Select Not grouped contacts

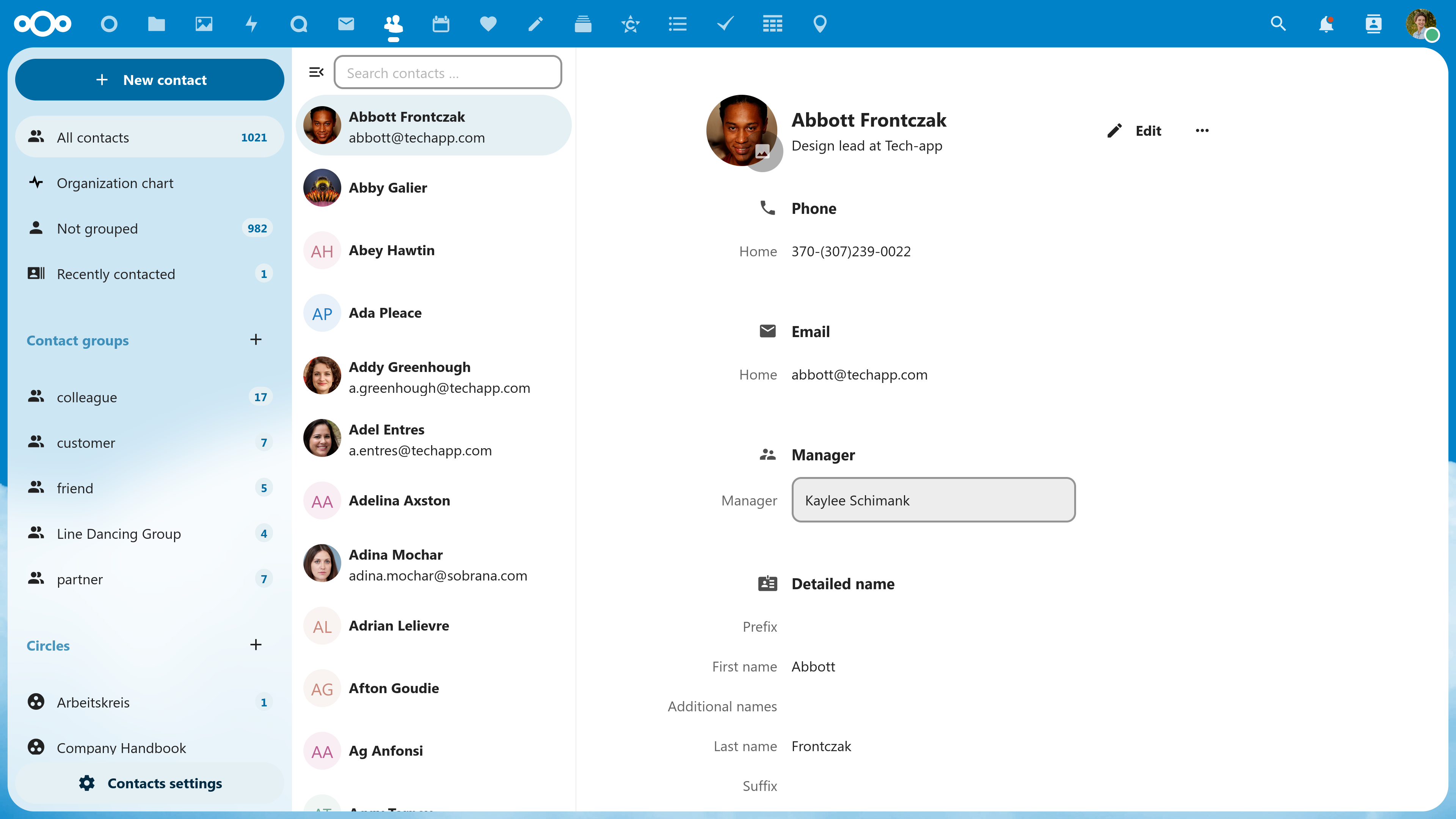pyautogui.click(x=150, y=228)
